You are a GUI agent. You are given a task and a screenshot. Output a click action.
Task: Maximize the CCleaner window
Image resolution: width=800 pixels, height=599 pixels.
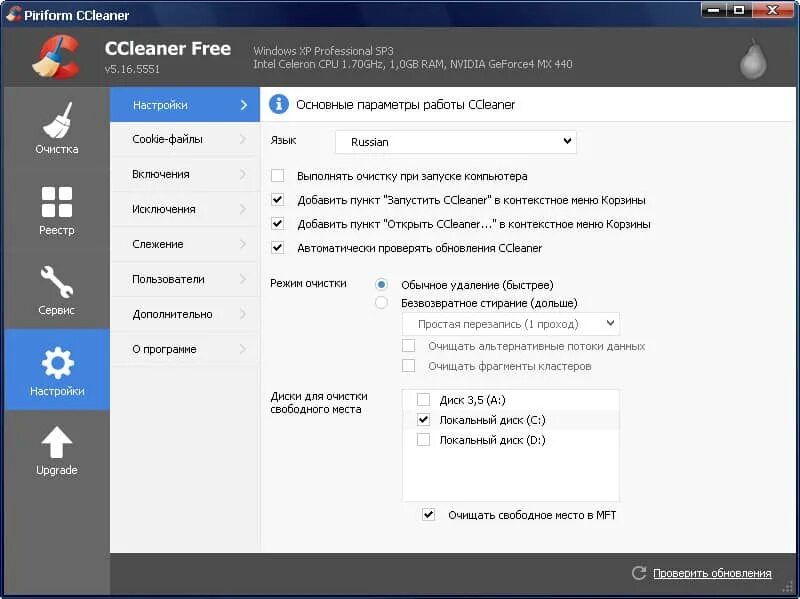739,10
